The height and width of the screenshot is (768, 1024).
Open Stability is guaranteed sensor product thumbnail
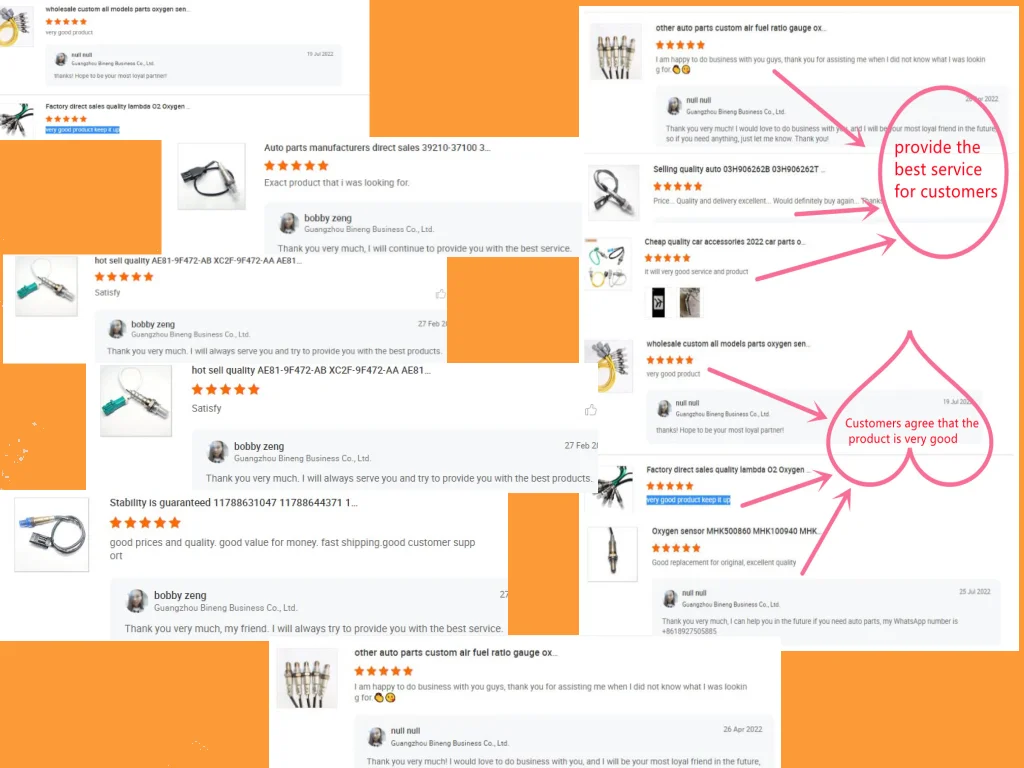[x=52, y=535]
